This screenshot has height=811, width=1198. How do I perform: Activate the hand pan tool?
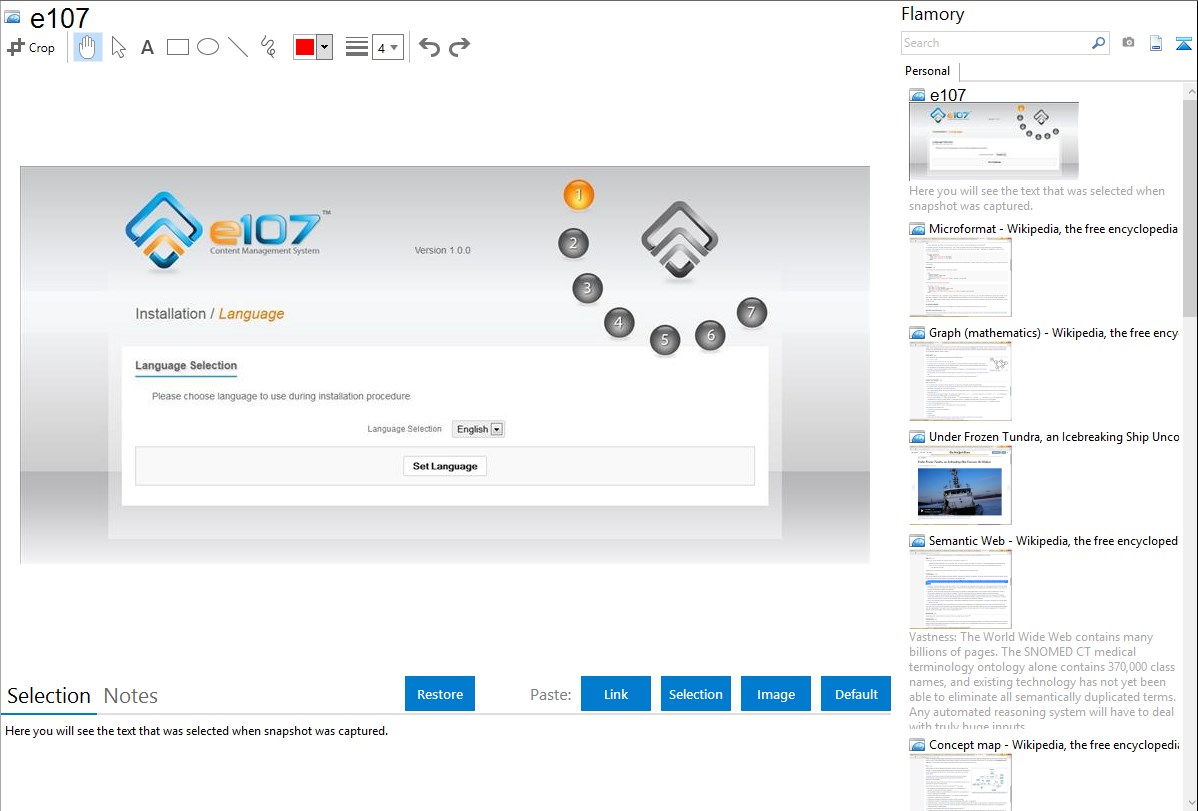tap(87, 47)
